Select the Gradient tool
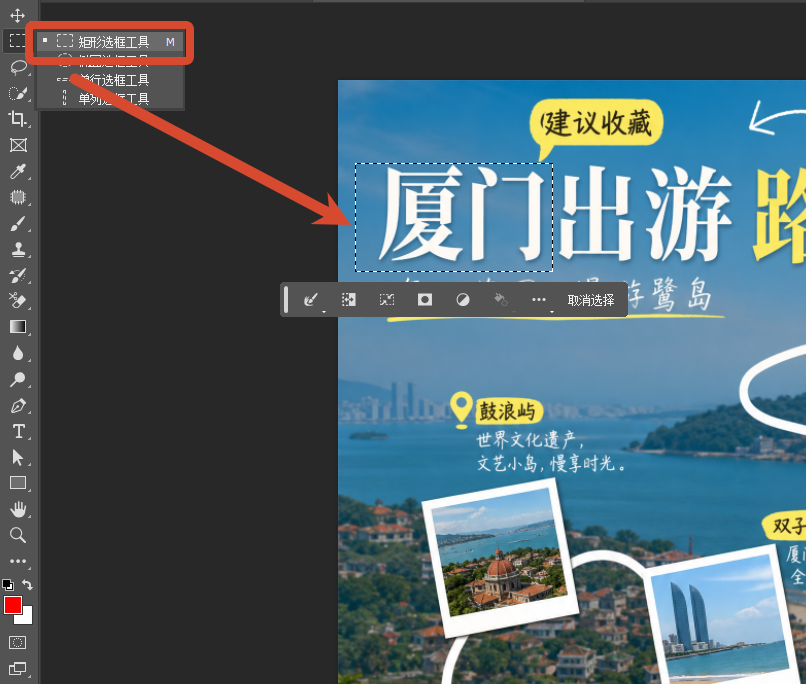This screenshot has width=806, height=684. 18,327
